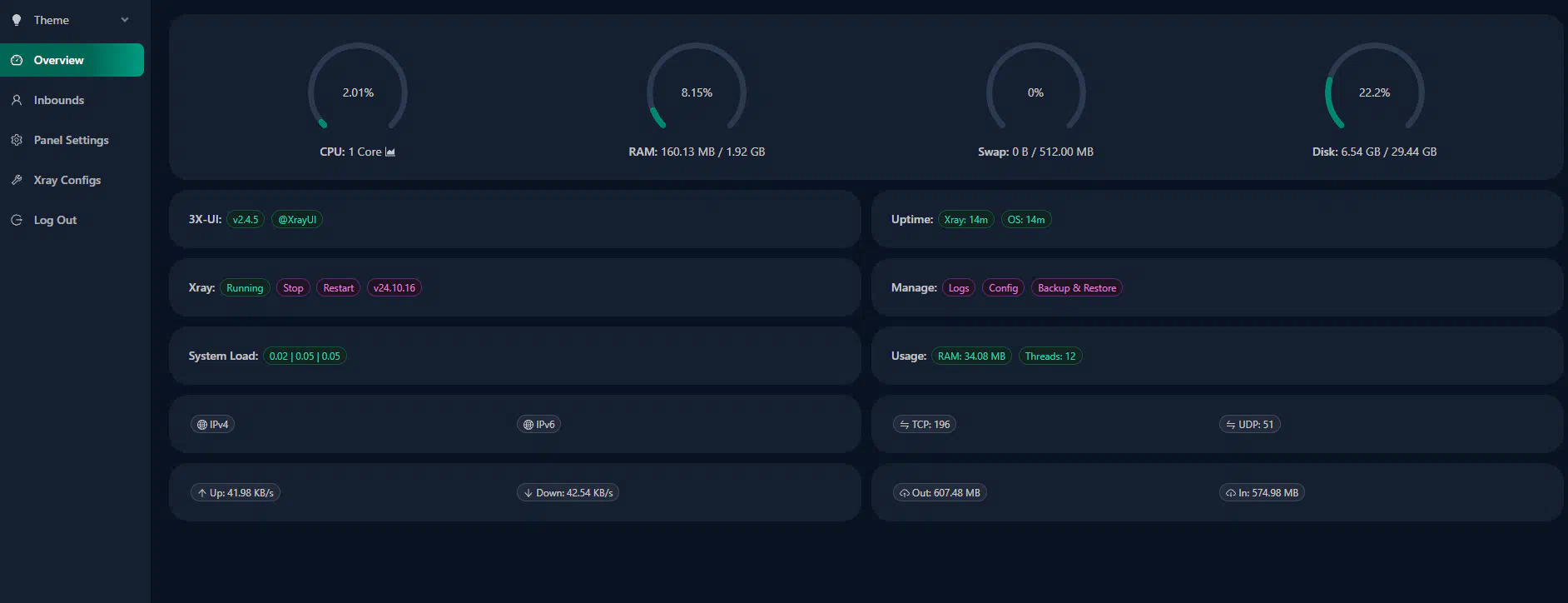1568x603 pixels.
Task: Click the TCP: 196 swap icon
Action: [905, 425]
